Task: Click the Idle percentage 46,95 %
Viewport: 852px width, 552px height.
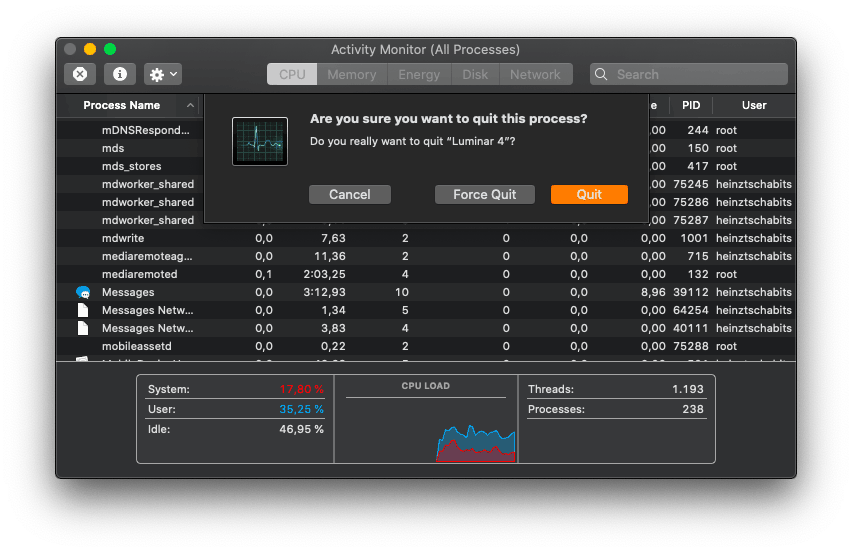Action: click(302, 429)
